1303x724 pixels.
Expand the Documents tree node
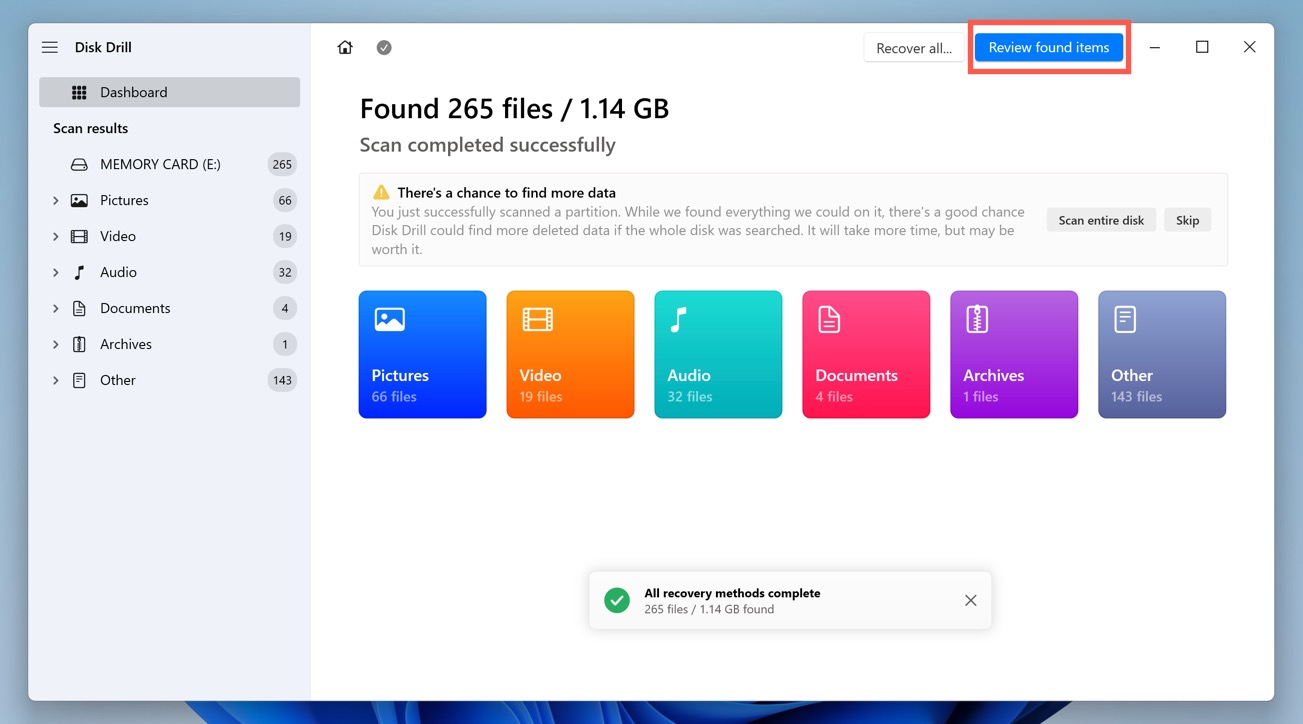[x=55, y=308]
